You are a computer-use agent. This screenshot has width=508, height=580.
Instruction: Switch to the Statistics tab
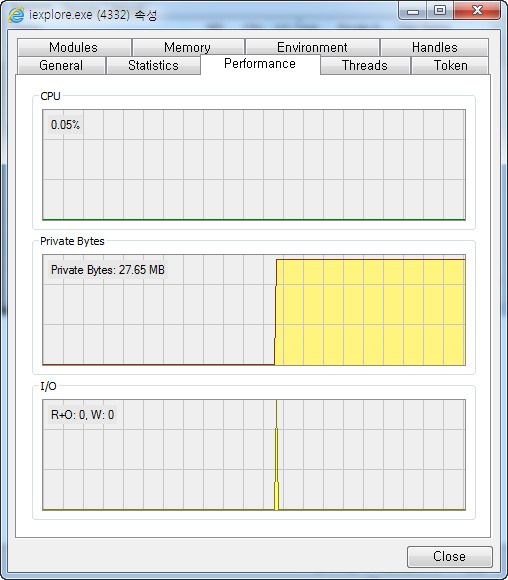(x=153, y=65)
